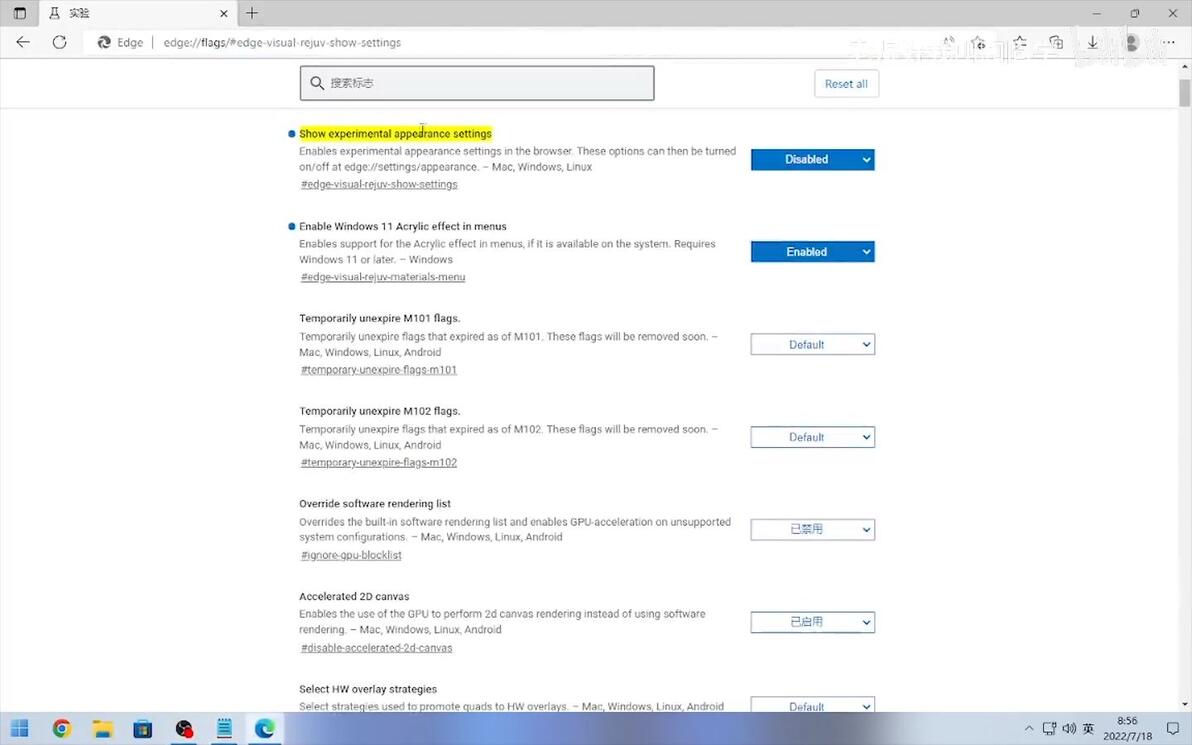Add this page to favorites star icon
The width and height of the screenshot is (1192, 745).
(979, 43)
